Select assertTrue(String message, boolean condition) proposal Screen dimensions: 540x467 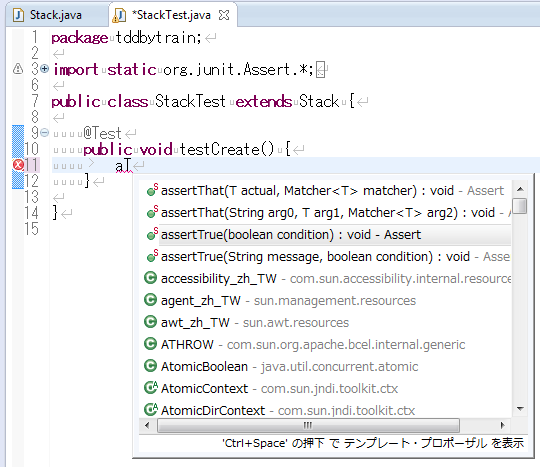pos(325,257)
